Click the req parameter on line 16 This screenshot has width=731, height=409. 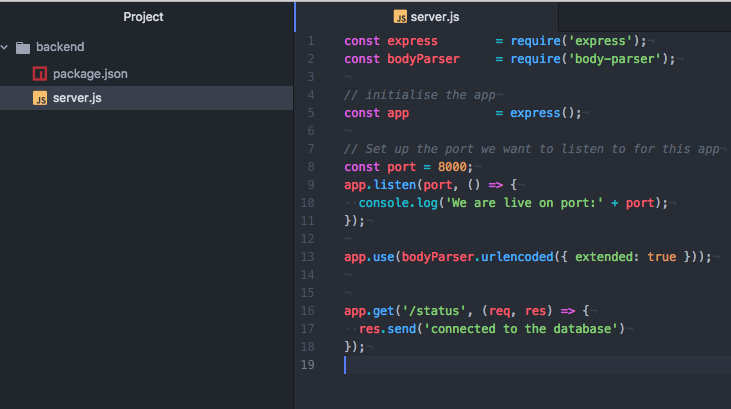click(x=499, y=311)
